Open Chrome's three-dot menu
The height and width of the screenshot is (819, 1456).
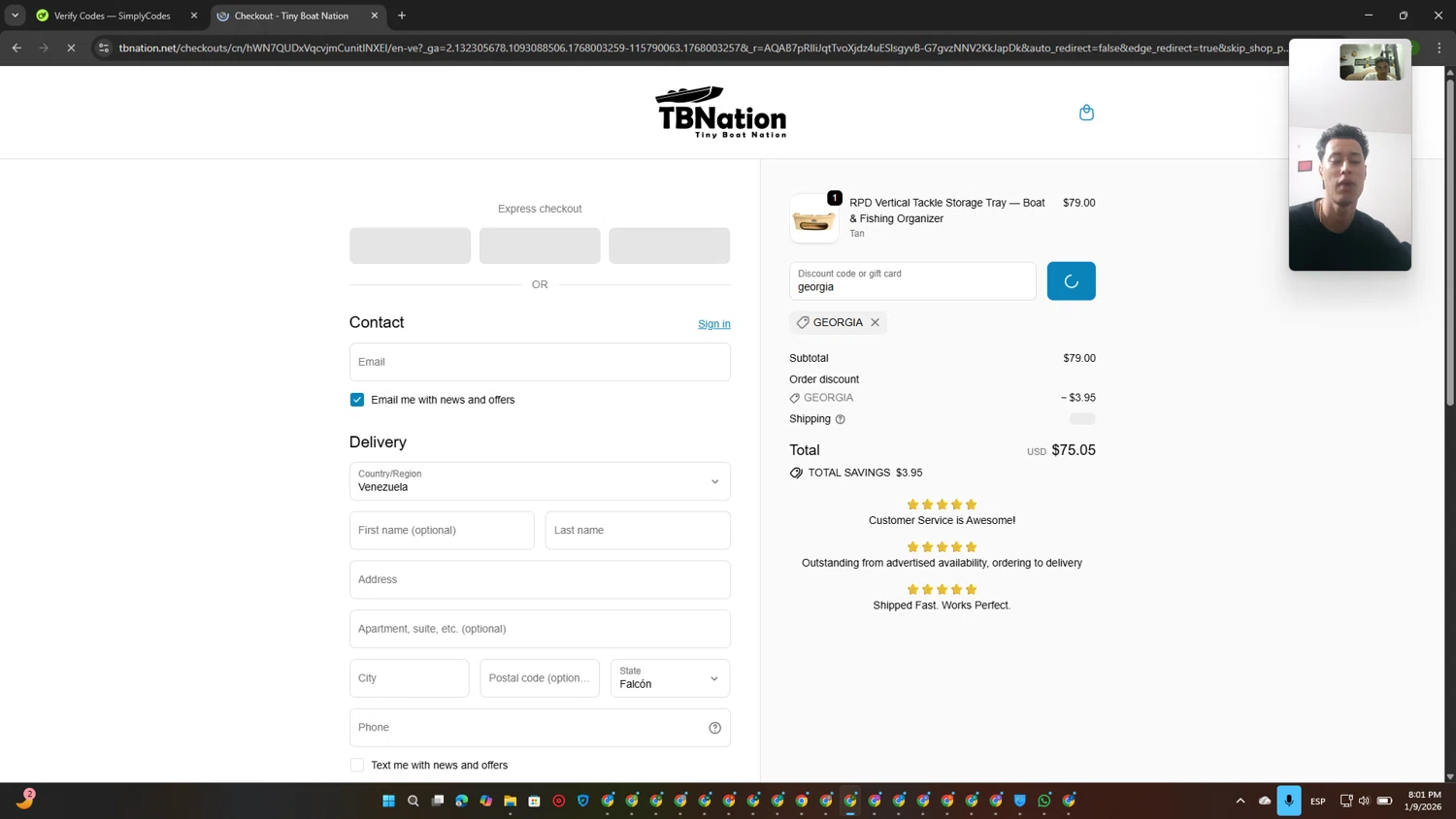tap(1439, 48)
